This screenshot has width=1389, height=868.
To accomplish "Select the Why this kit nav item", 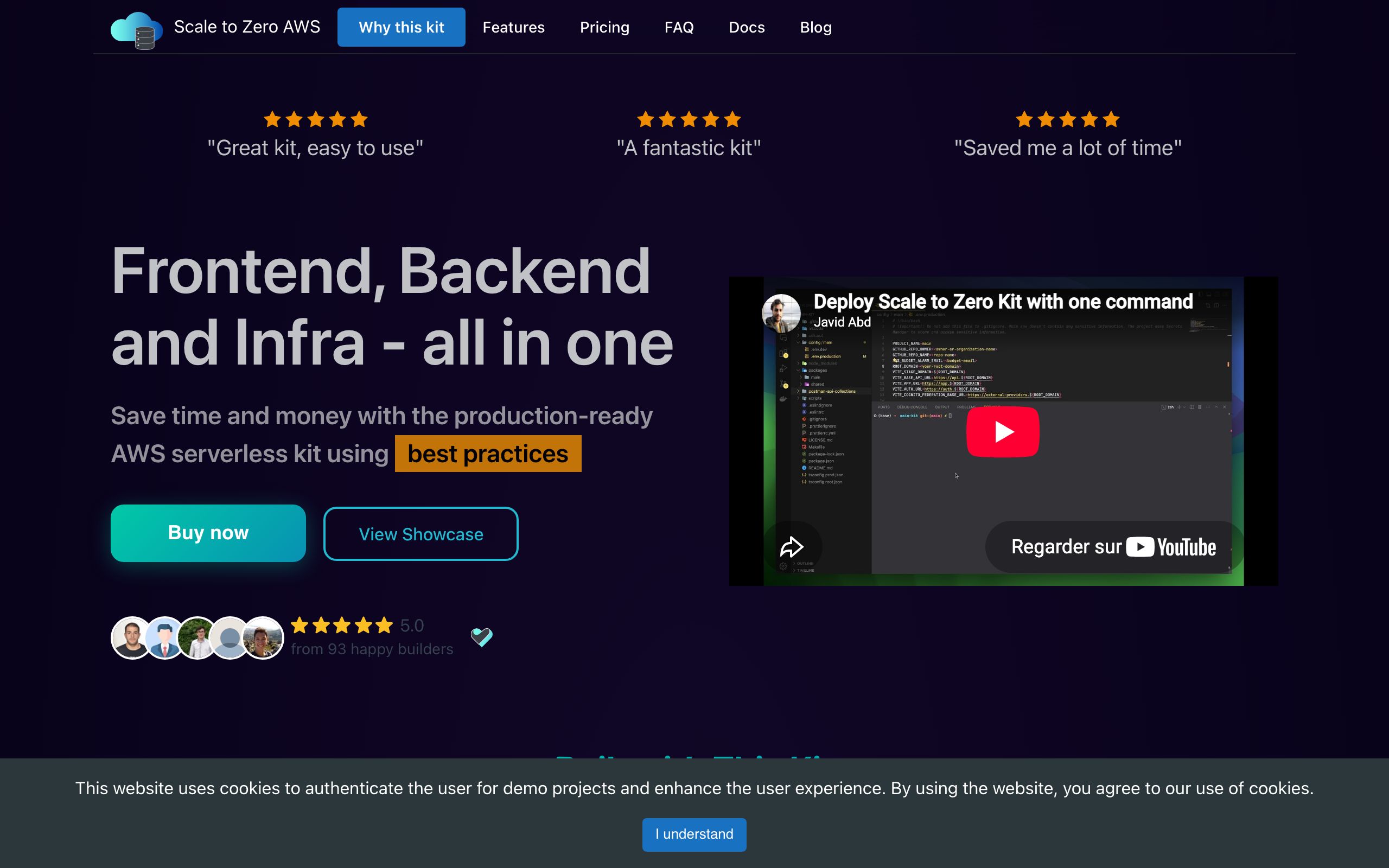I will [401, 27].
